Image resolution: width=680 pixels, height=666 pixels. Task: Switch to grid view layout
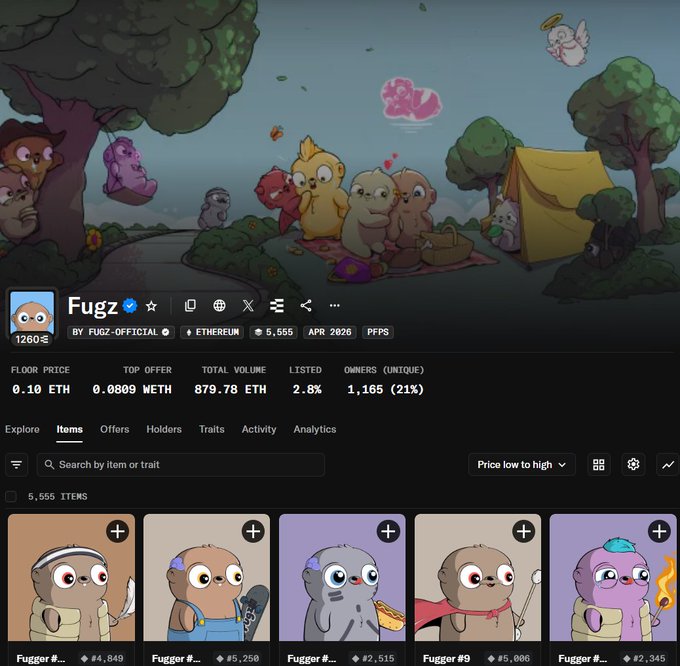(599, 465)
